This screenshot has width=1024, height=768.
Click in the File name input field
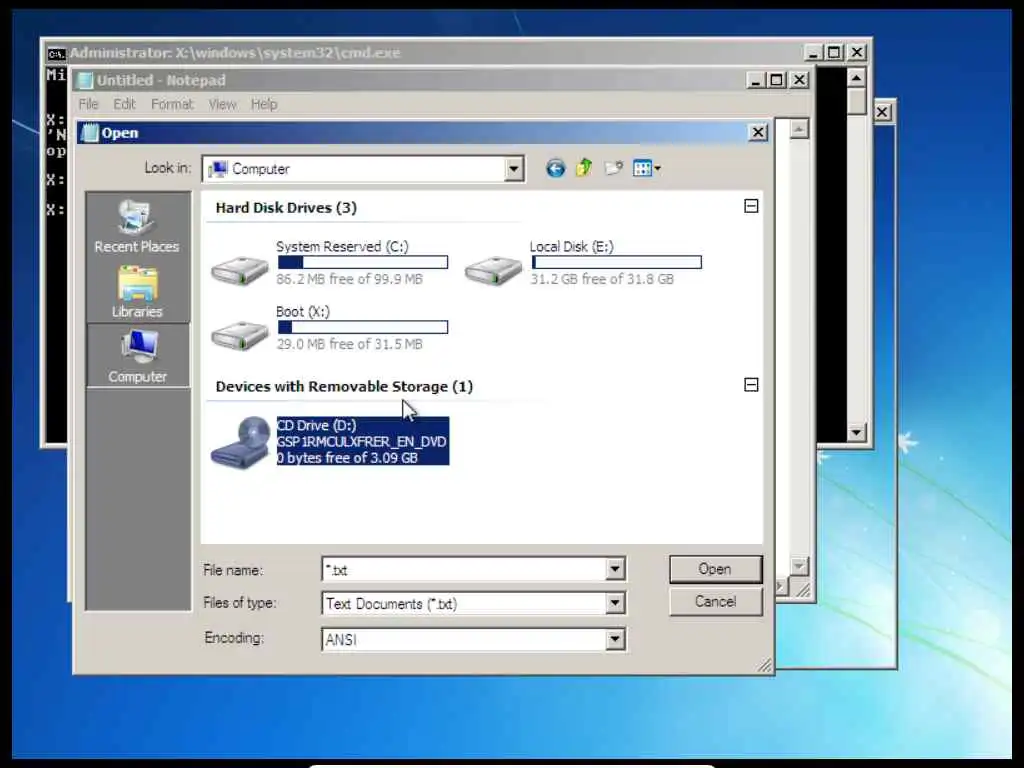coord(464,569)
